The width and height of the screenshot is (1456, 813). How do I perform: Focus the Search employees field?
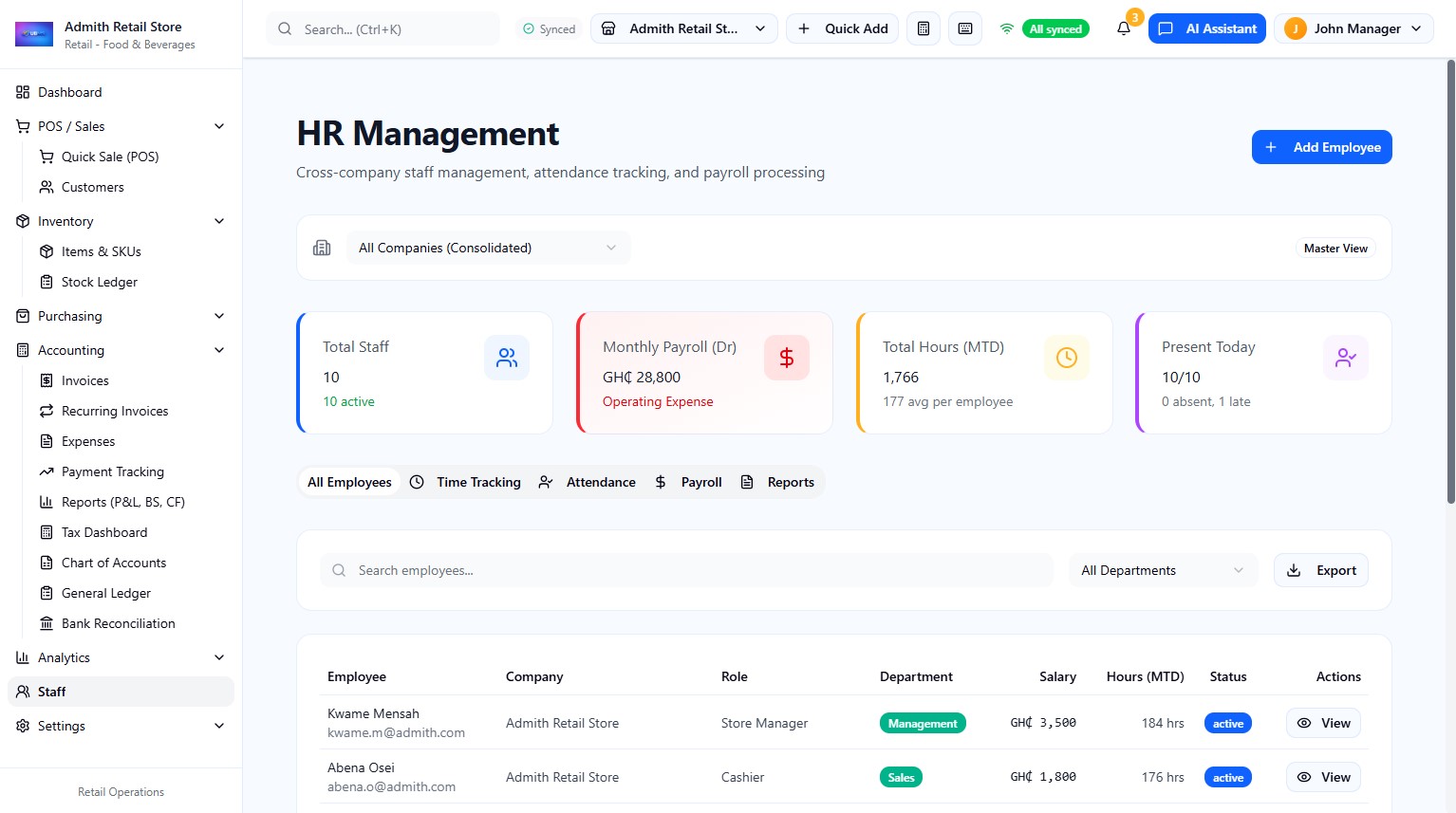(x=687, y=570)
